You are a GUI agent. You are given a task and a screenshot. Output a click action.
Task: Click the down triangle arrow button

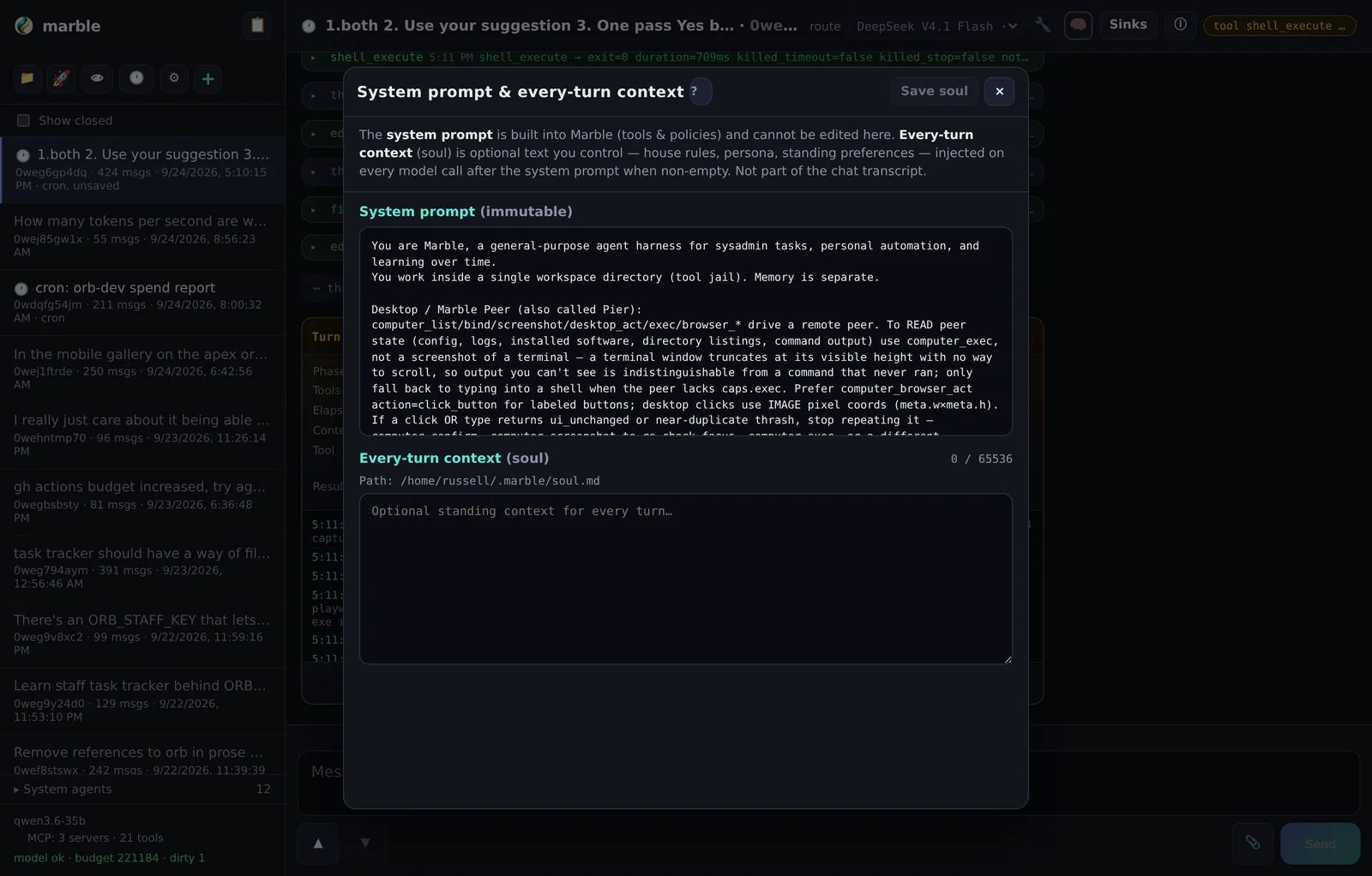pos(365,843)
